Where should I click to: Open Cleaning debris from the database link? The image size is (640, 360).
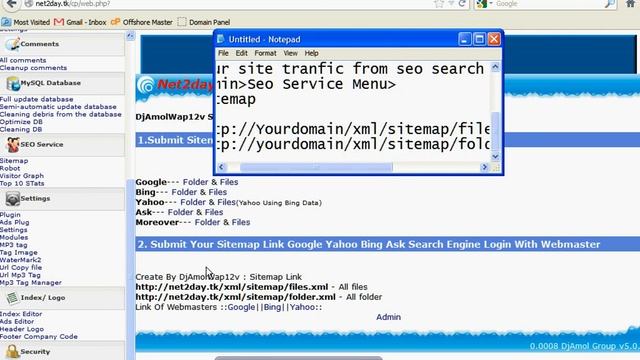click(61, 114)
